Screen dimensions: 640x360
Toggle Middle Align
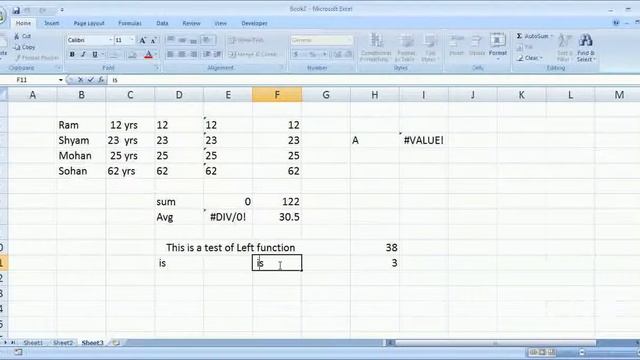[182, 40]
